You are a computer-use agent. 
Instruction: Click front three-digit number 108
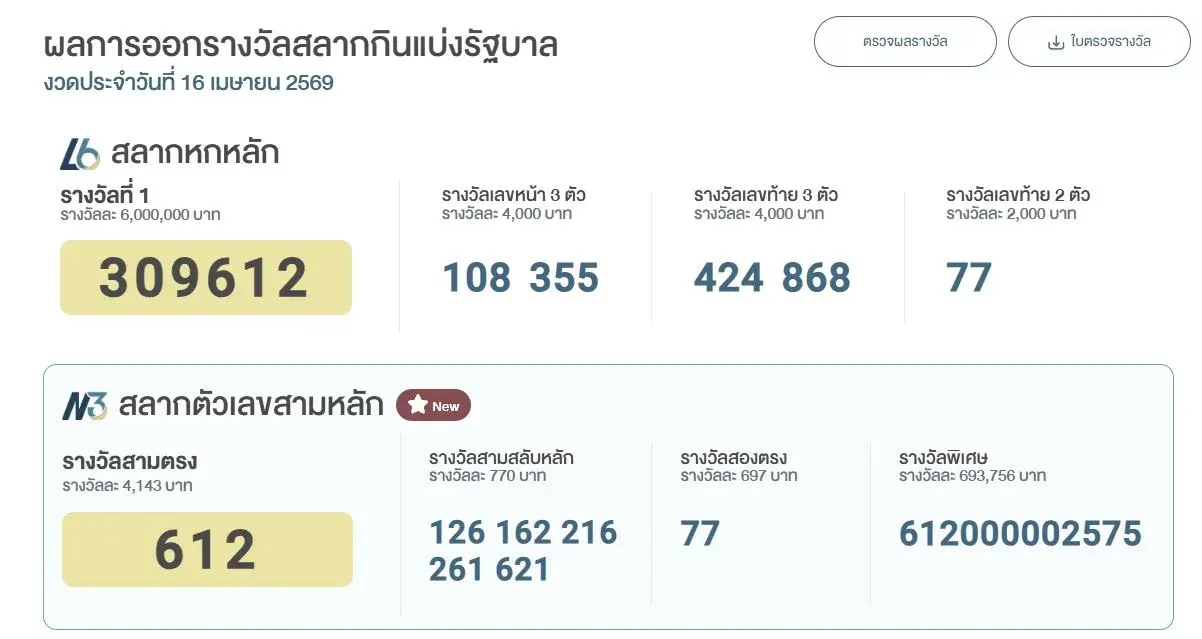pyautogui.click(x=476, y=278)
